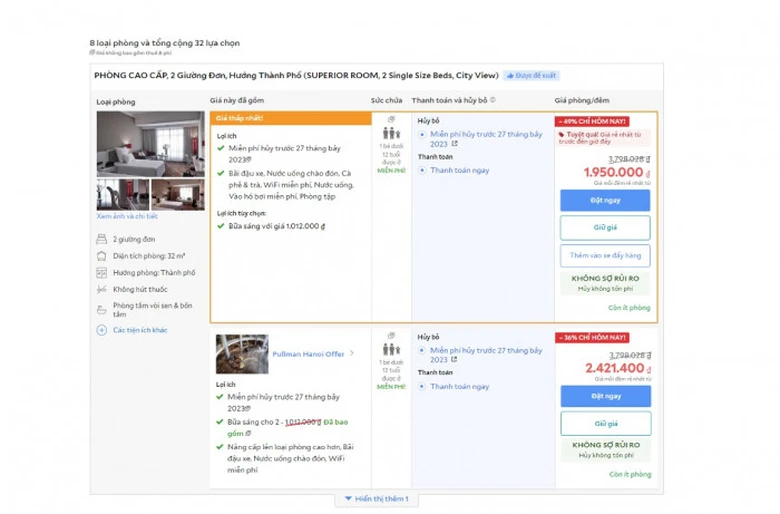Click 'Đặt ngay' for the 2.421.400 ₫ offer
This screenshot has height=514, width=780.
tap(604, 396)
